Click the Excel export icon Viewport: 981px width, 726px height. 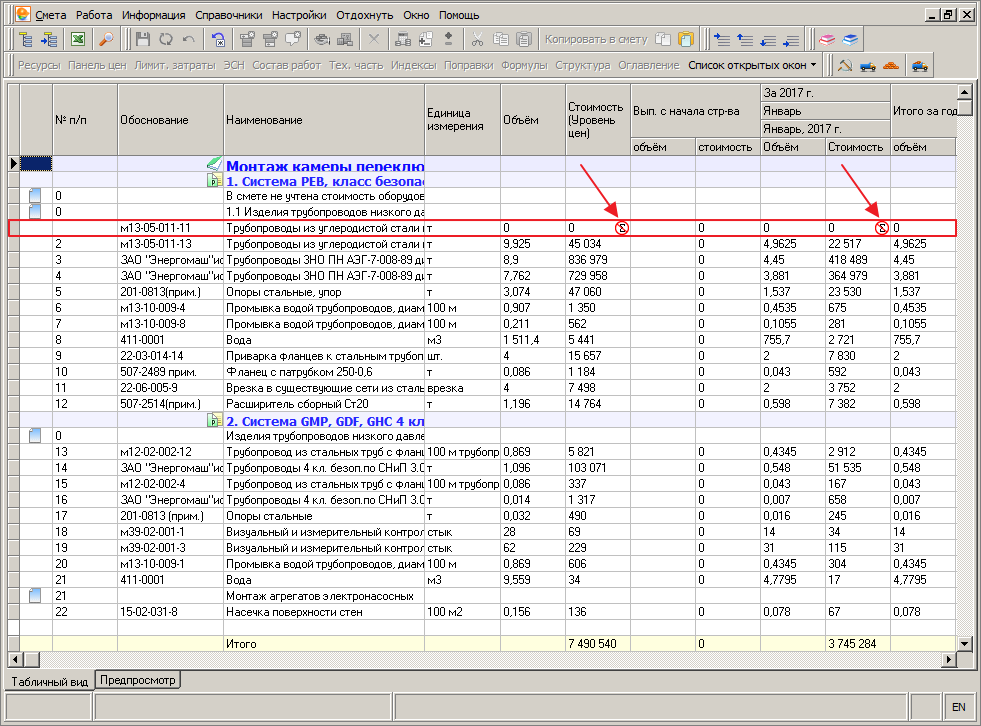click(78, 39)
